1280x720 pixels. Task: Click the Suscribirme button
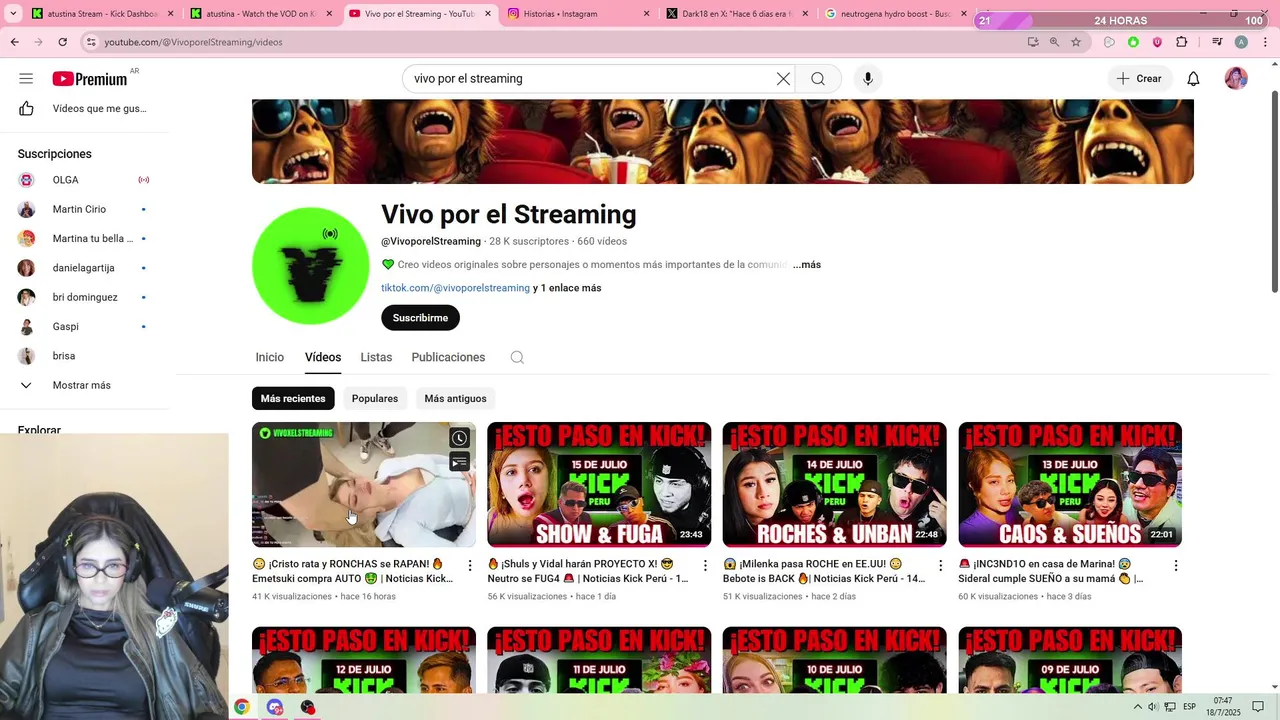420,318
